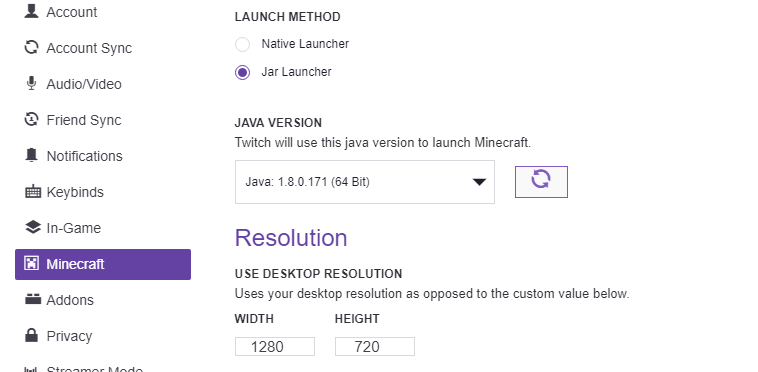This screenshot has width=758, height=372.
Task: Click the Height resolution field showing 720
Action: (x=375, y=346)
